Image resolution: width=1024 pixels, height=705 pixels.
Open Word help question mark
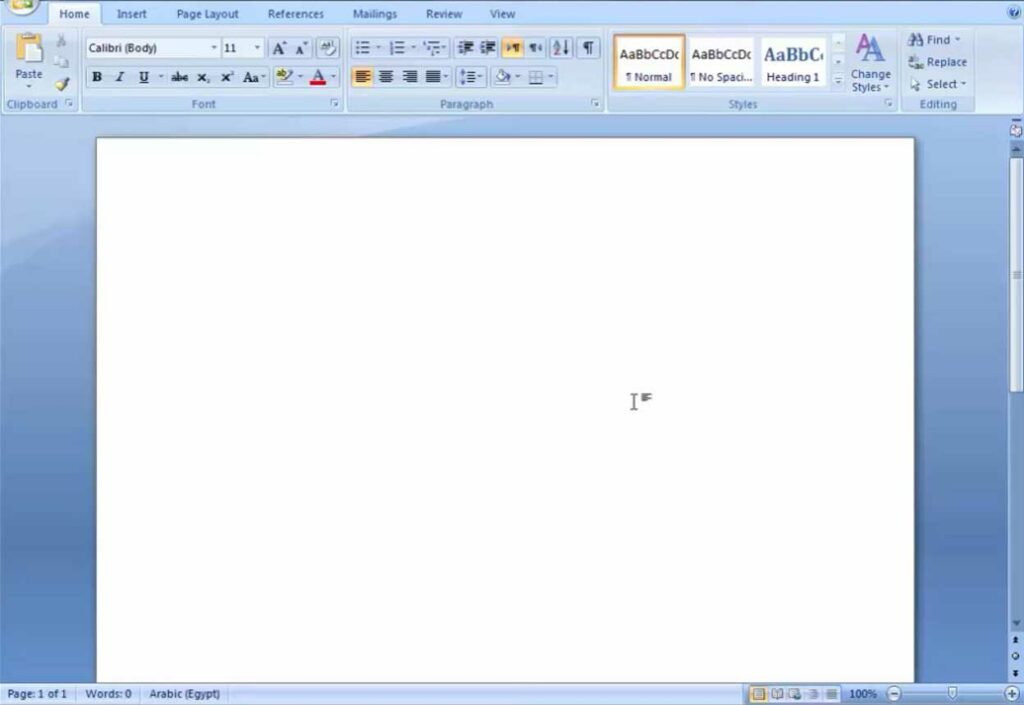[x=1014, y=12]
